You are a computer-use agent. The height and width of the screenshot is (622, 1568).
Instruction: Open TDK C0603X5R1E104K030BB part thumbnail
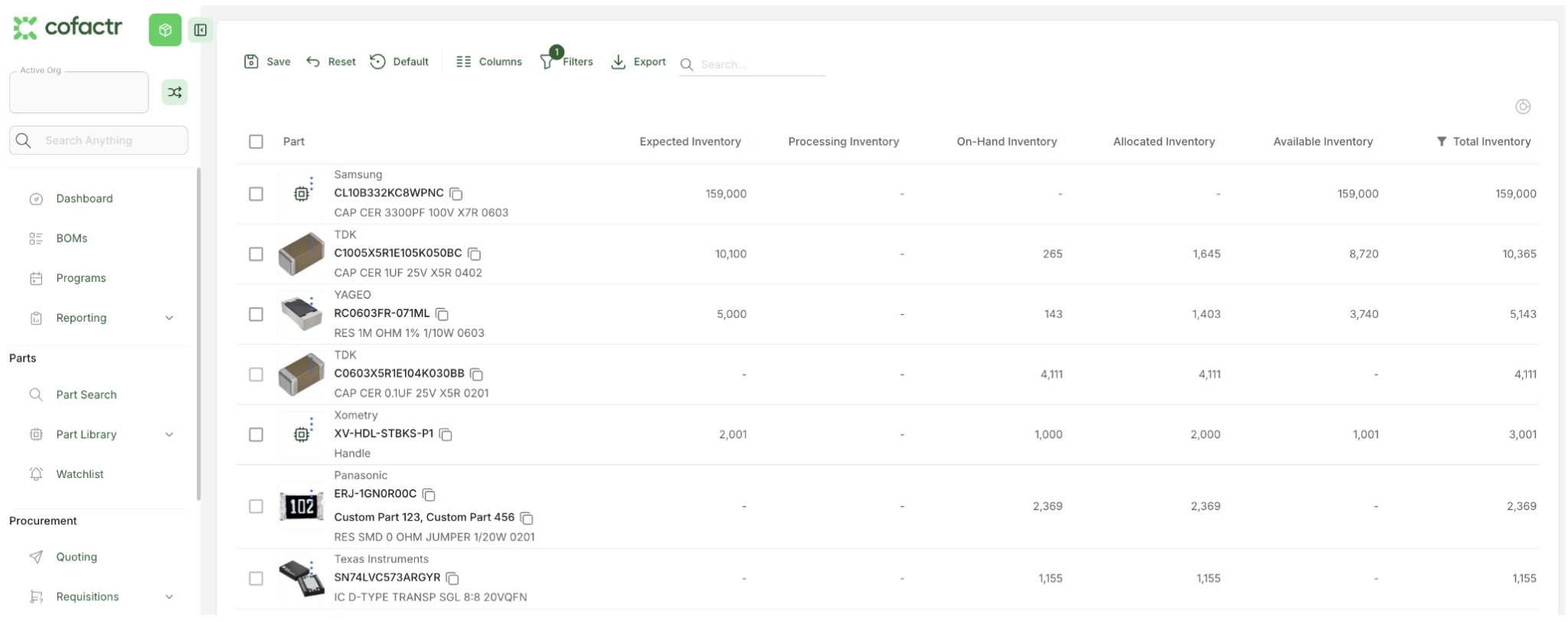302,375
